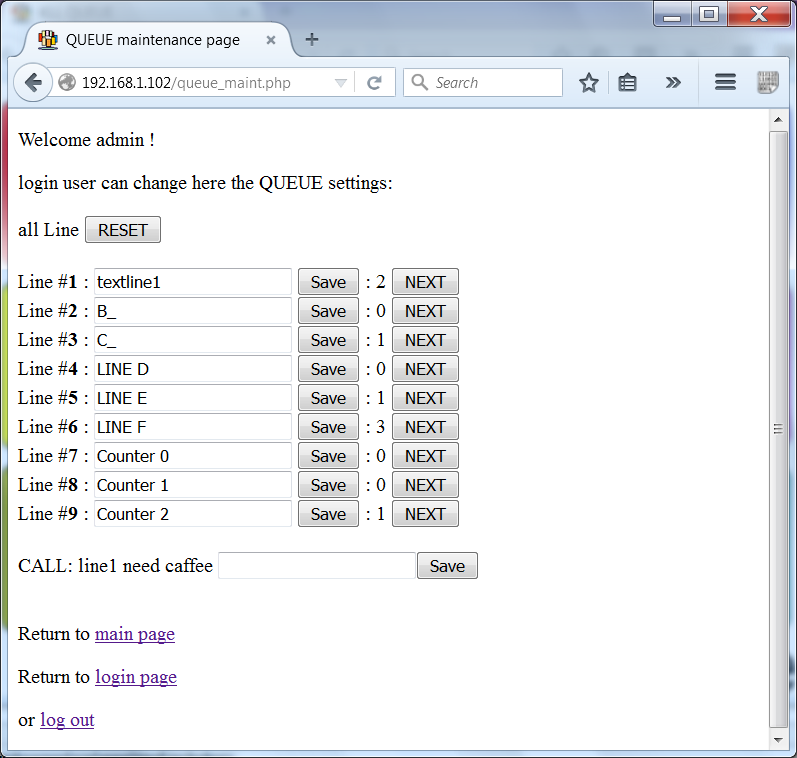Viewport: 797px width, 758px height.
Task: Open the bookmarks list icon
Action: [627, 83]
